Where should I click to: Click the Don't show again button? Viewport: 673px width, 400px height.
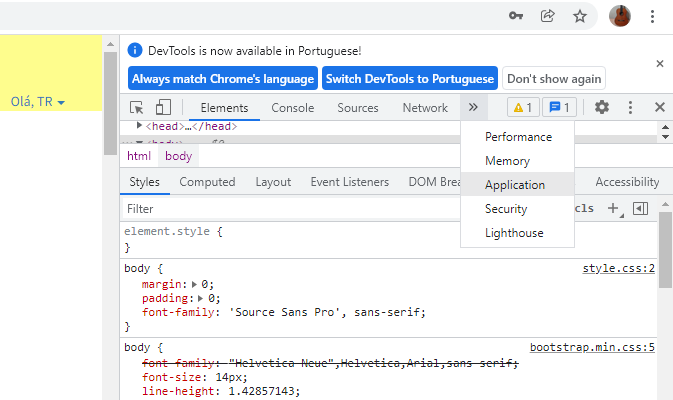(554, 79)
